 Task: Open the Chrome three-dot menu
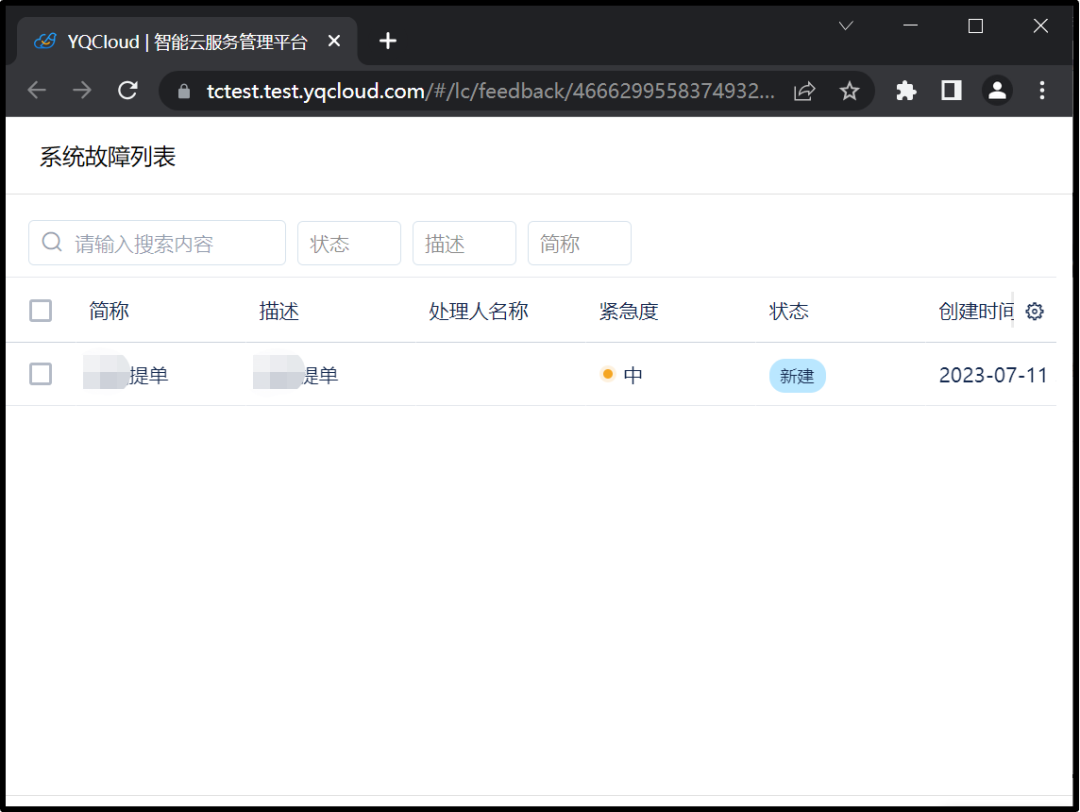pos(1042,91)
